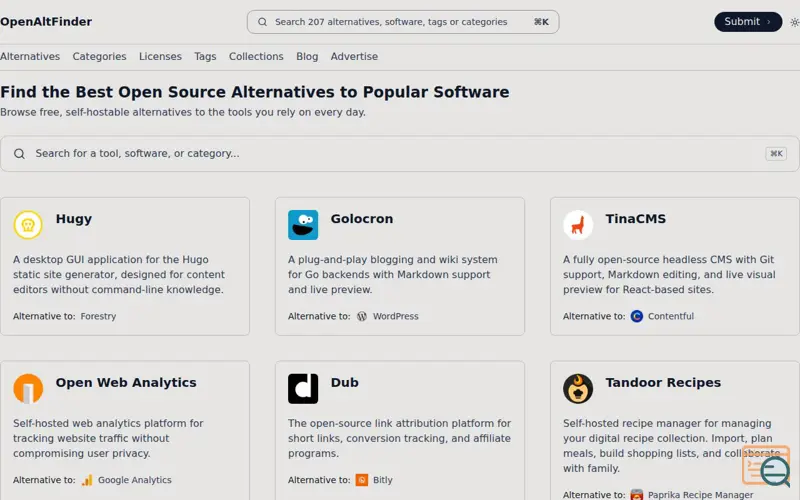Screen dimensions: 800x500
Task: Click the TinaCMS llama icon
Action: pos(578,225)
